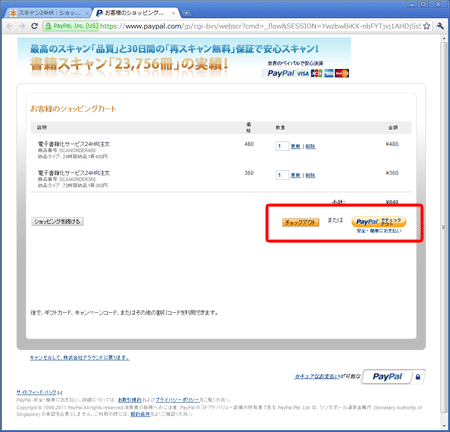Reload the page with refresh icon
This screenshot has width=450, height=432.
pos(34,26)
